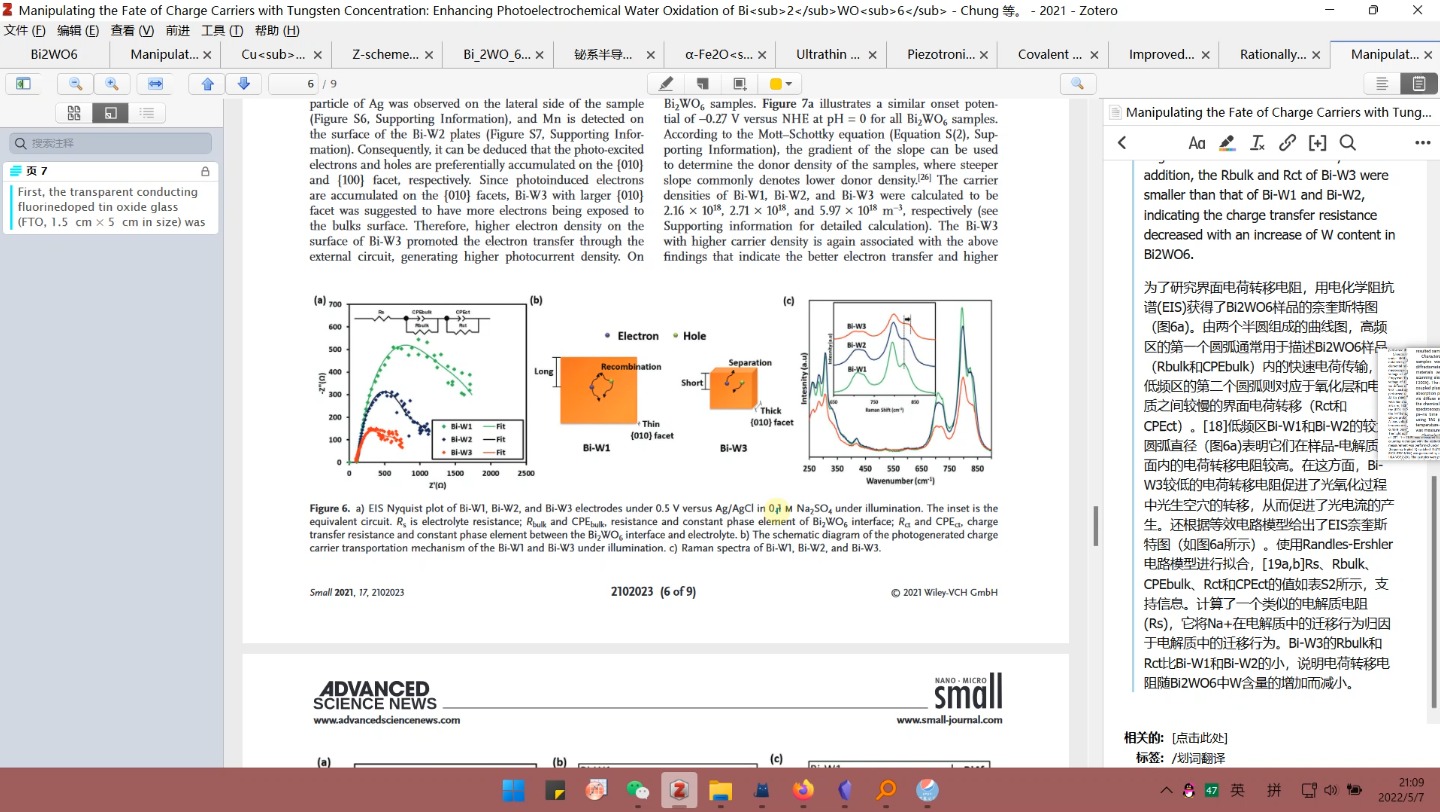Show page thumbnails in the left sidebar
Viewport: 1440px width, 812px height.
73,113
